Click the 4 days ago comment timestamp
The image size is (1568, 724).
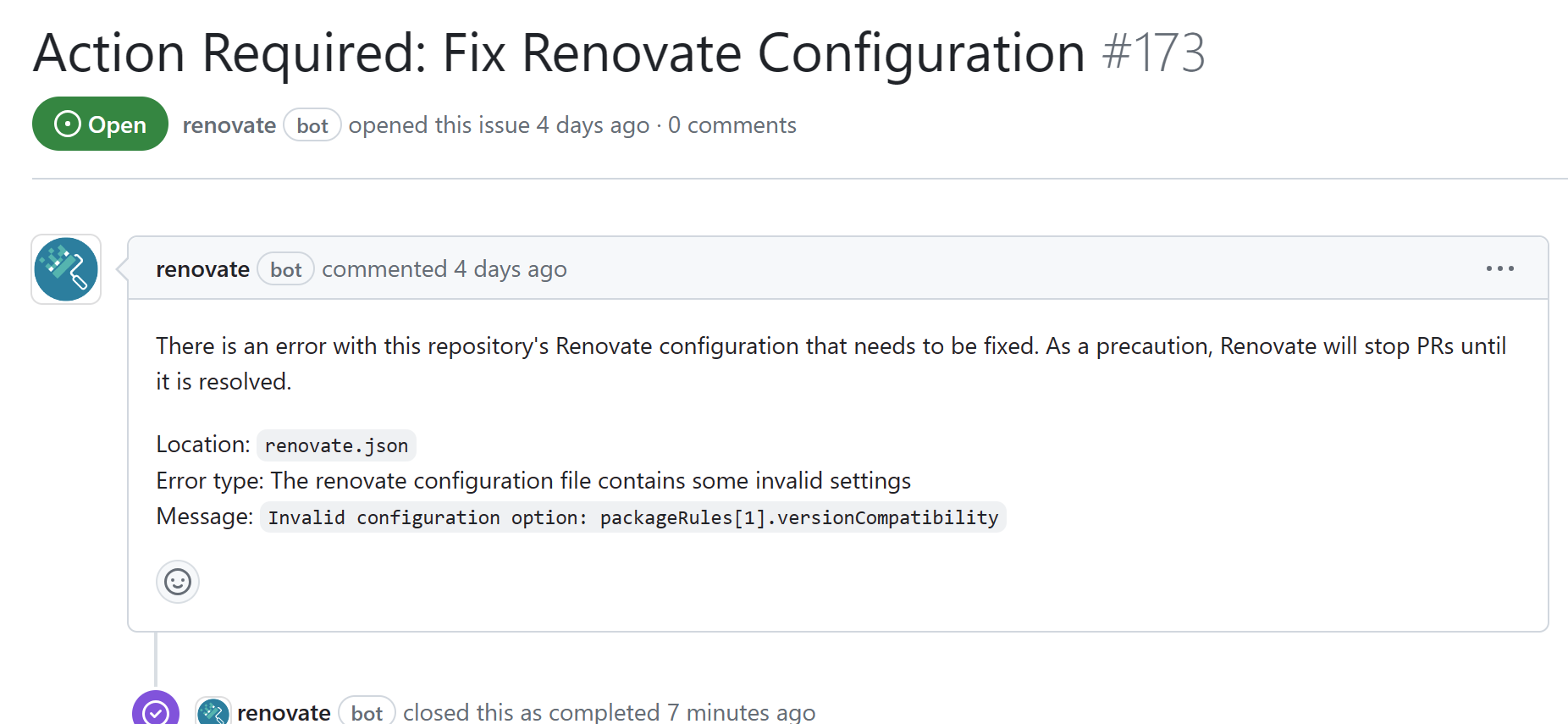coord(510,268)
